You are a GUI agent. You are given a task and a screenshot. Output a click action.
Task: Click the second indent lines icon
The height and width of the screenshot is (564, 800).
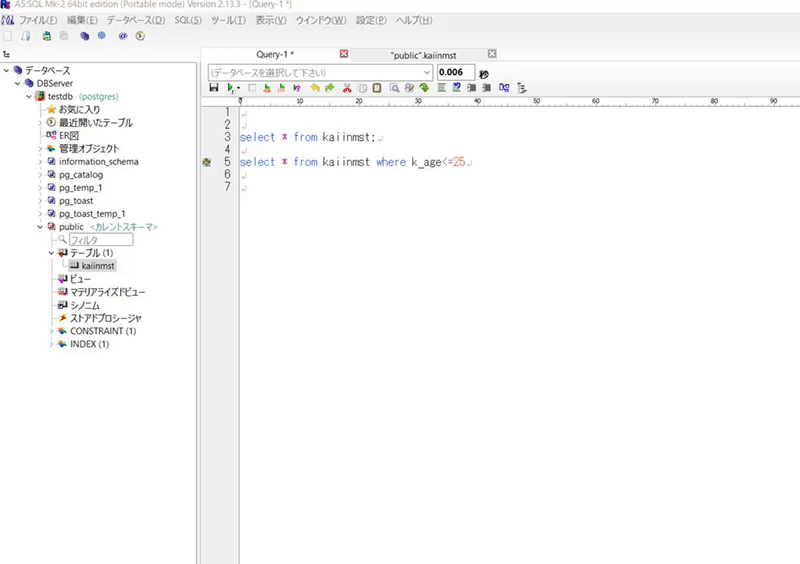click(486, 88)
